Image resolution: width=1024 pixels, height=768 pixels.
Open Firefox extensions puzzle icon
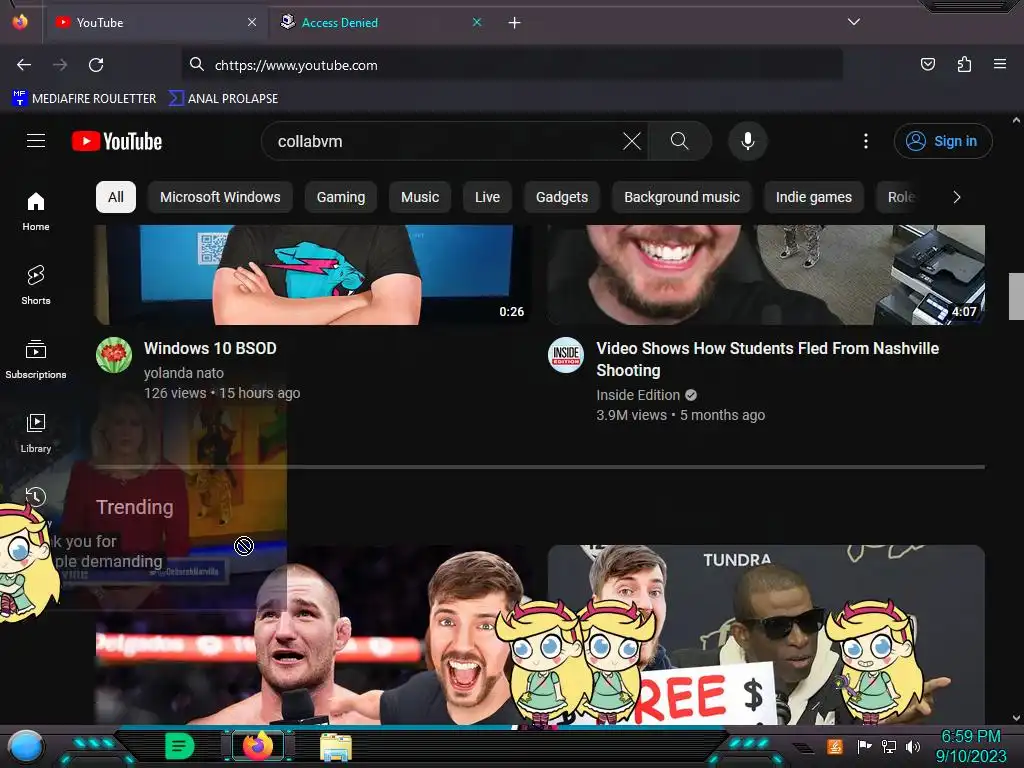pos(964,64)
